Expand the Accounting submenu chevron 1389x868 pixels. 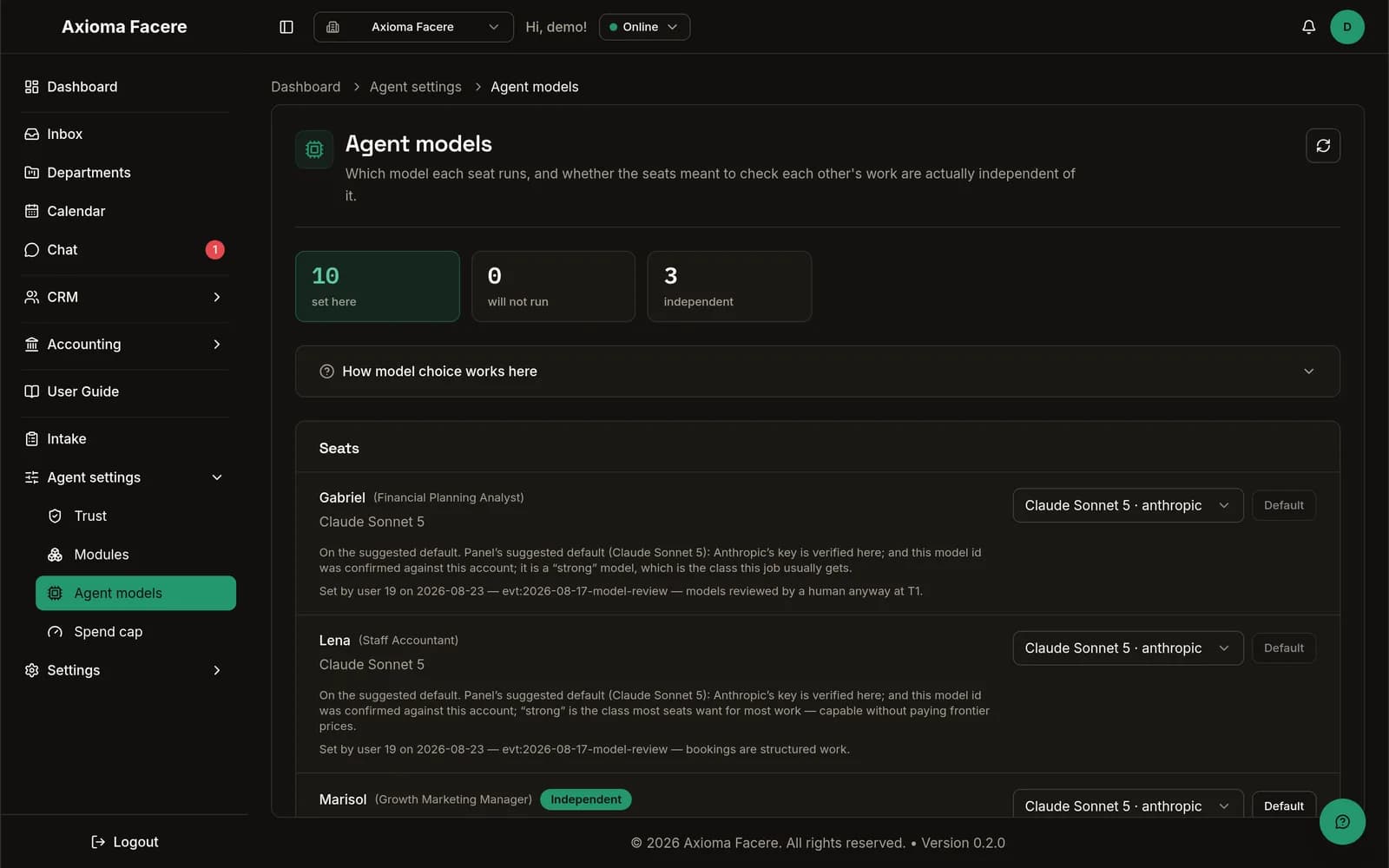coord(217,345)
